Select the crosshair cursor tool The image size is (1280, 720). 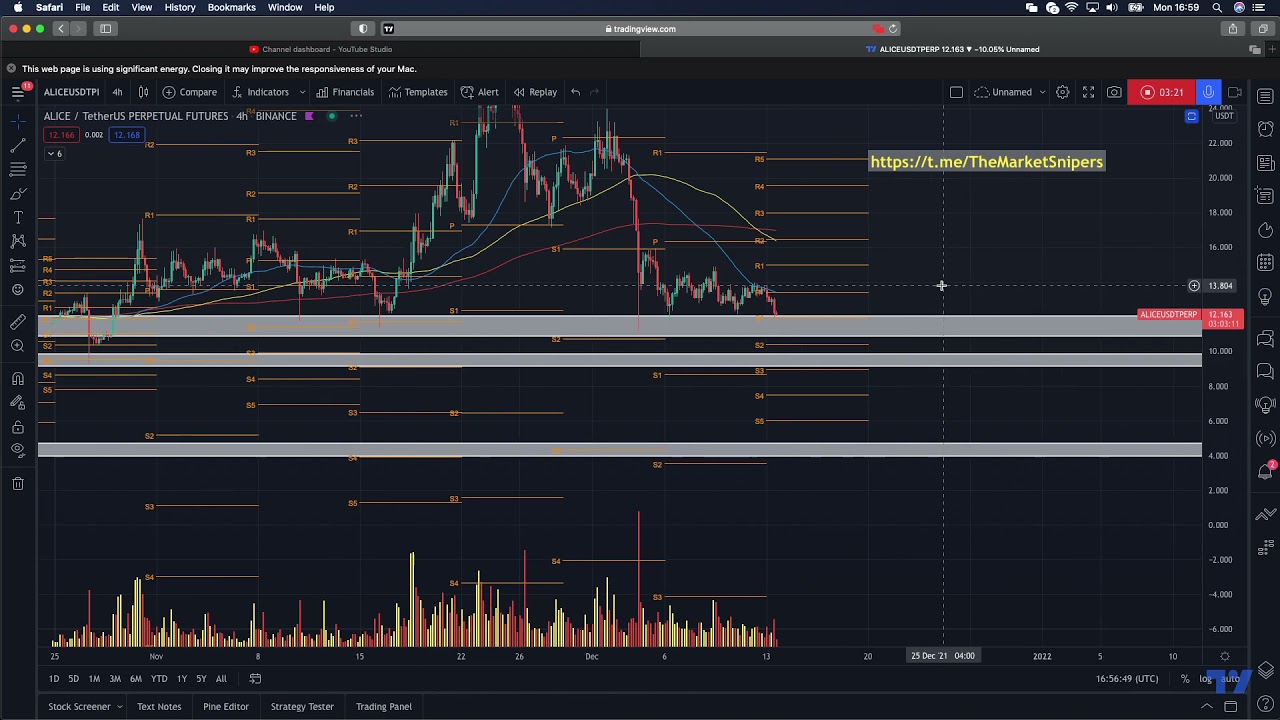coord(18,121)
